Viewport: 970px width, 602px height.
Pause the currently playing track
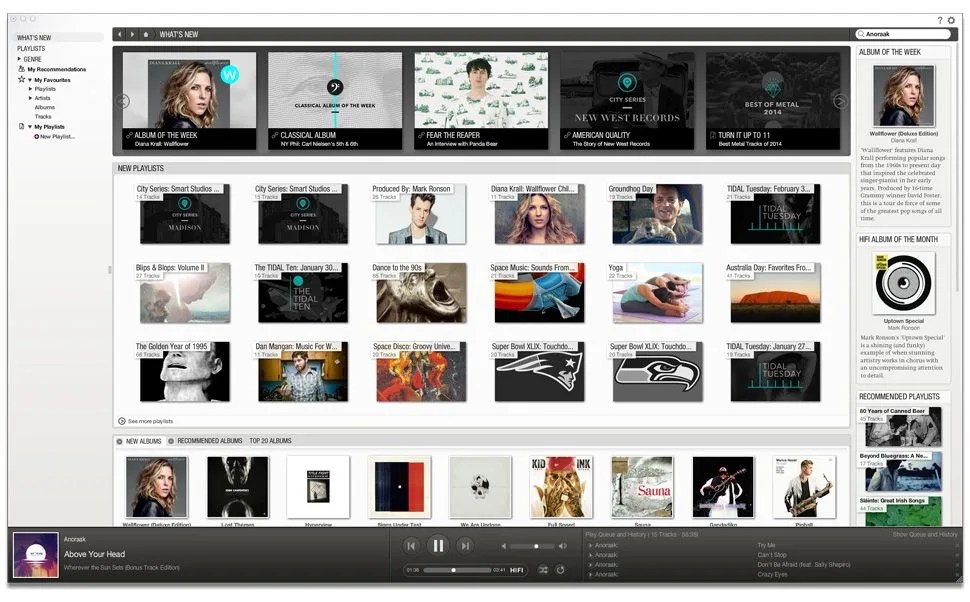437,545
